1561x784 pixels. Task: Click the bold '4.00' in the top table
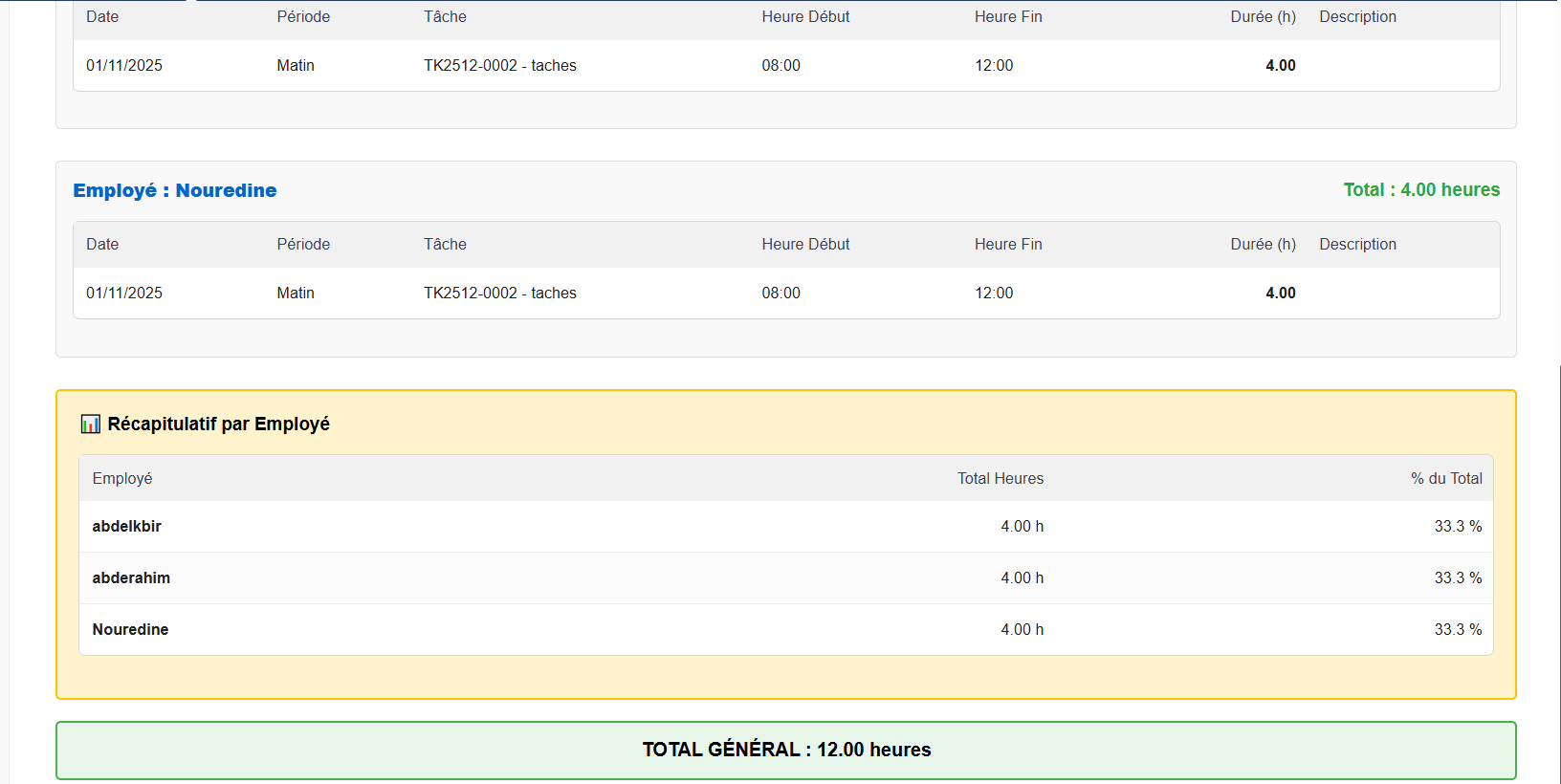point(1281,65)
